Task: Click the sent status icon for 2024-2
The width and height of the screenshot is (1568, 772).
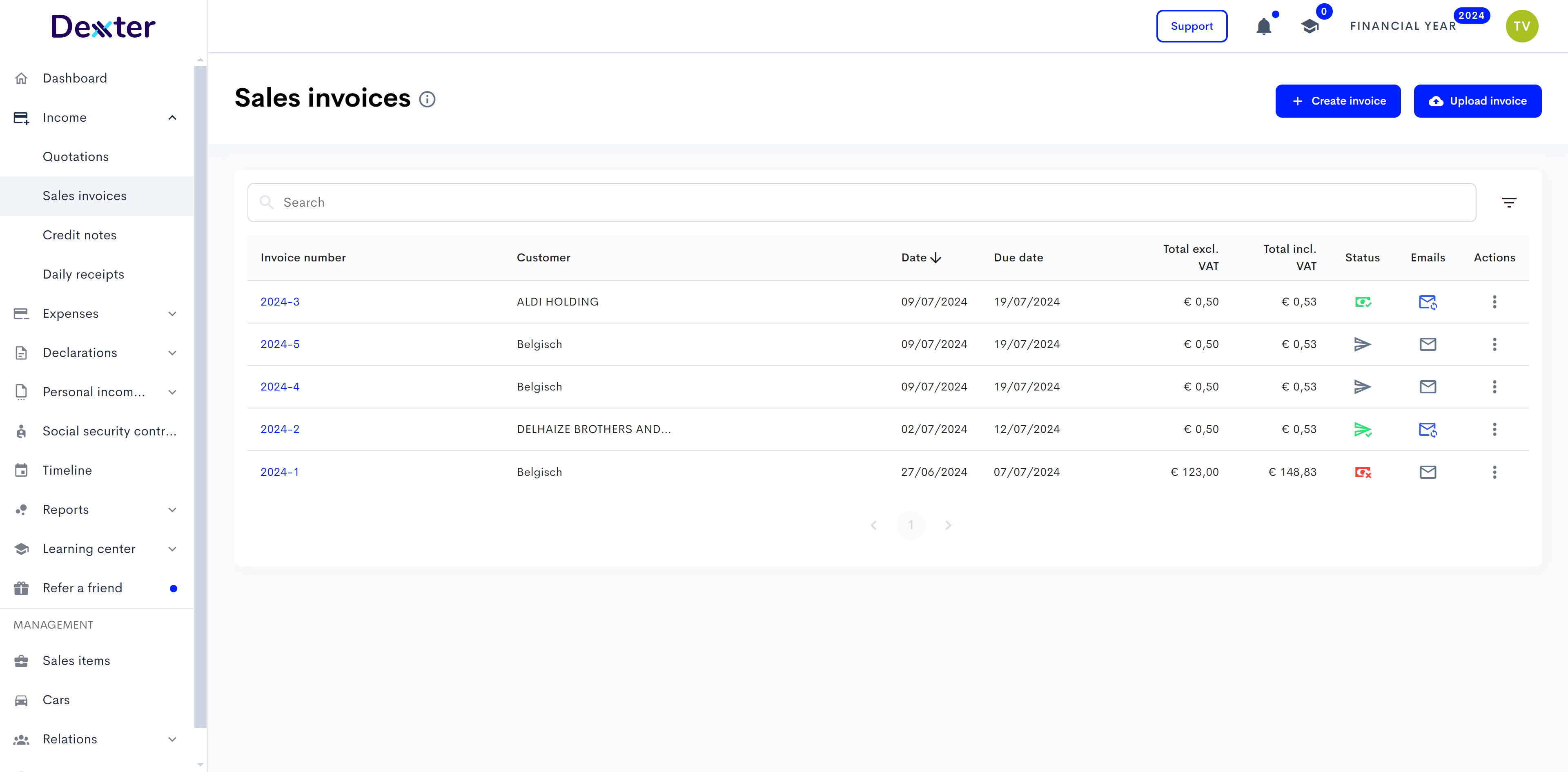Action: point(1362,429)
